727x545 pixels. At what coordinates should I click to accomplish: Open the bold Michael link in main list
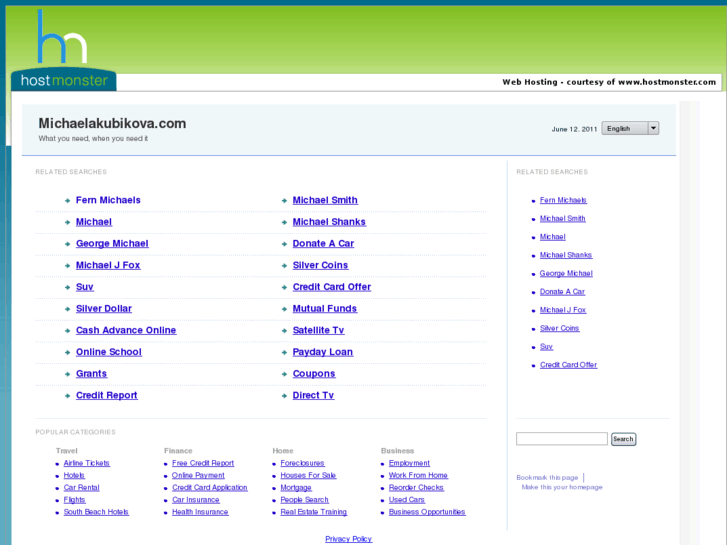(94, 222)
